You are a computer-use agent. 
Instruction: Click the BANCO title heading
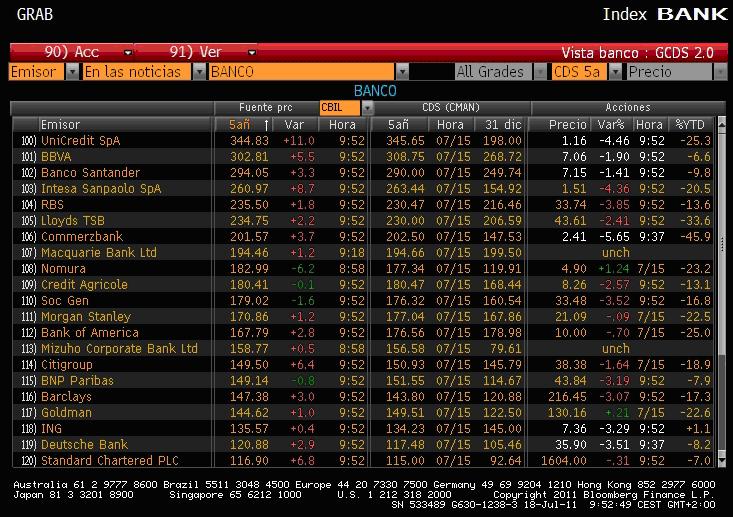coord(375,91)
